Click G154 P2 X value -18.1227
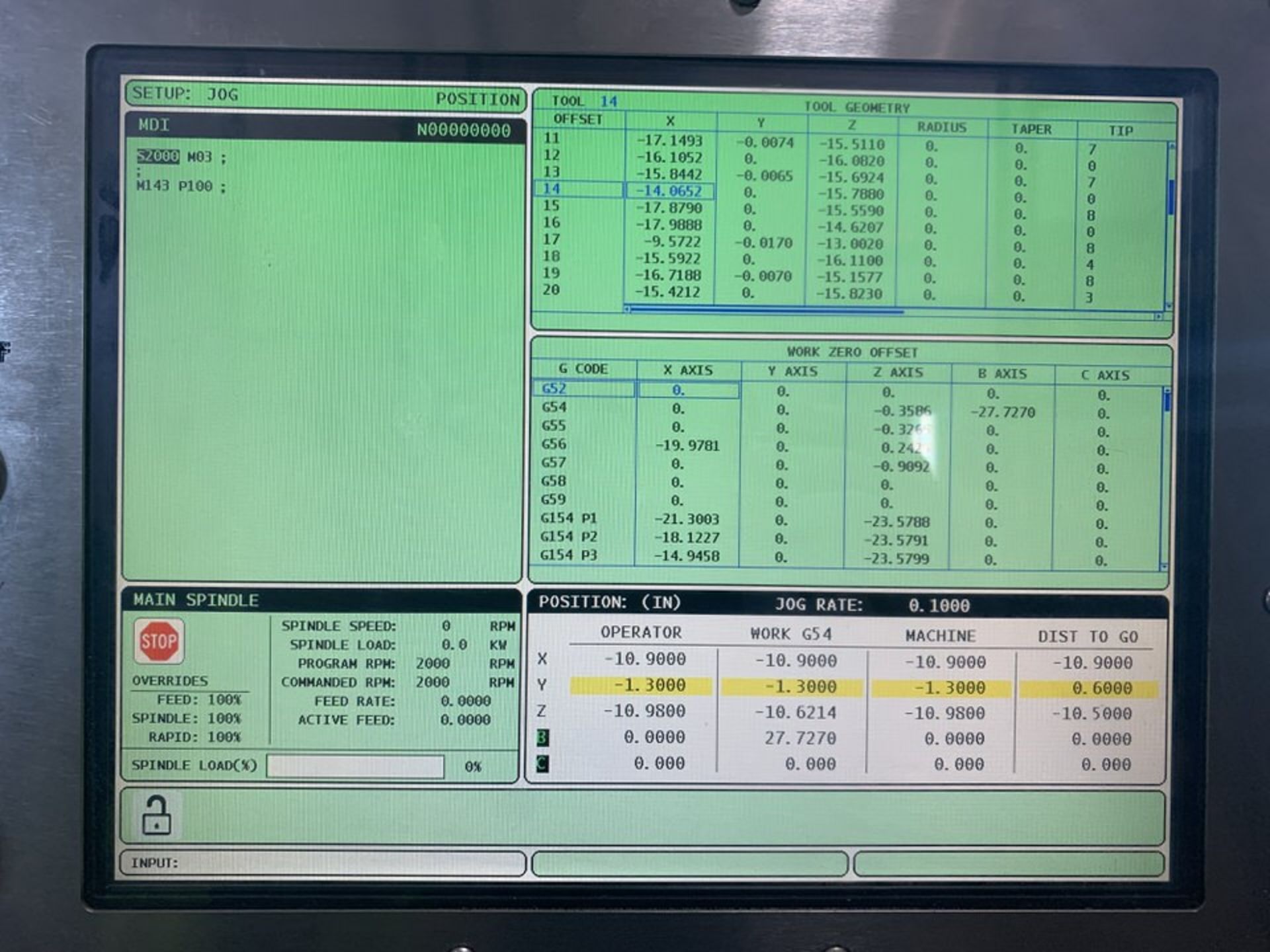The image size is (1270, 952). pos(687,538)
